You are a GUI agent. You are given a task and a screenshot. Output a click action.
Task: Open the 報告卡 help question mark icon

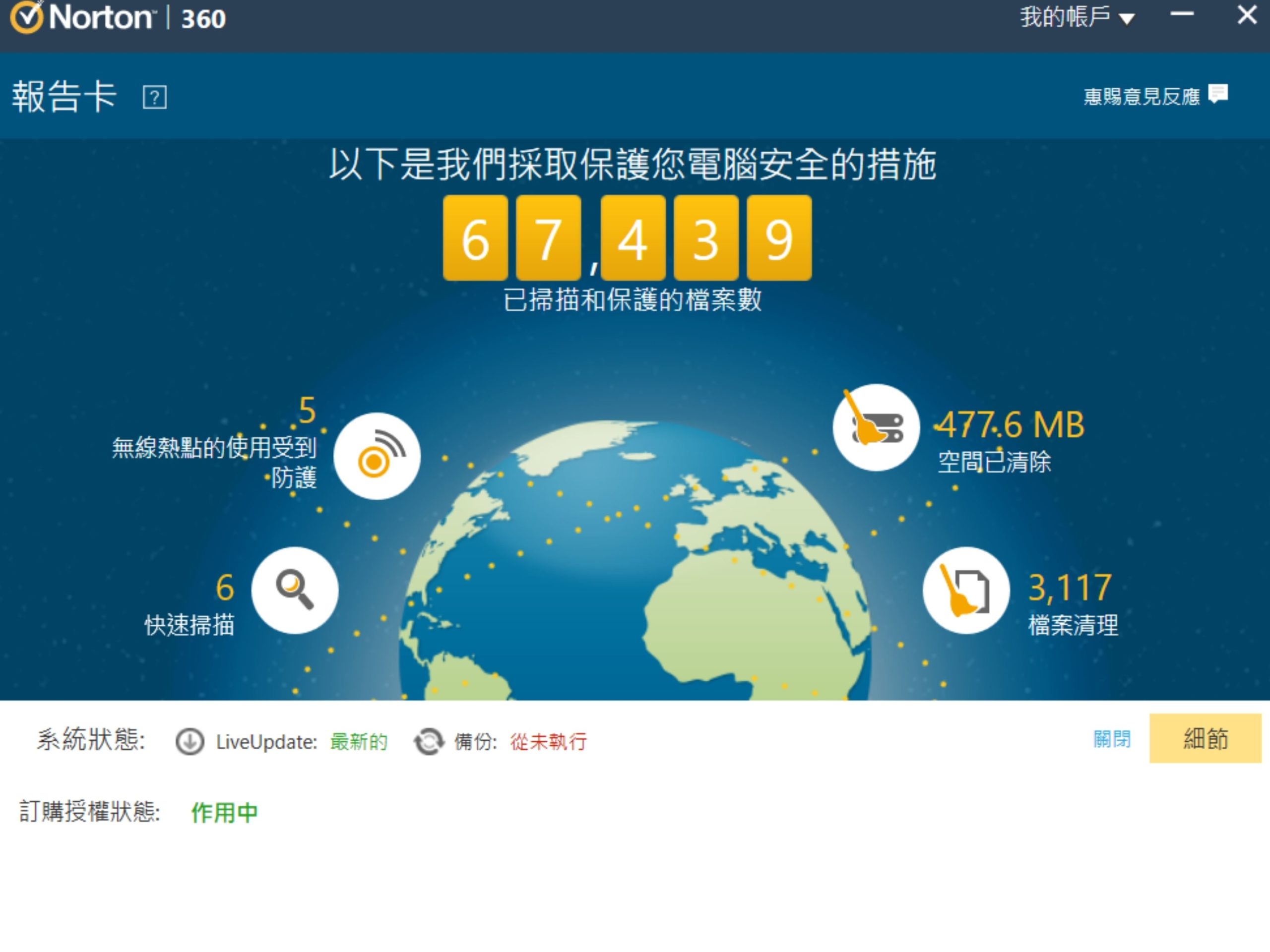pos(154,98)
